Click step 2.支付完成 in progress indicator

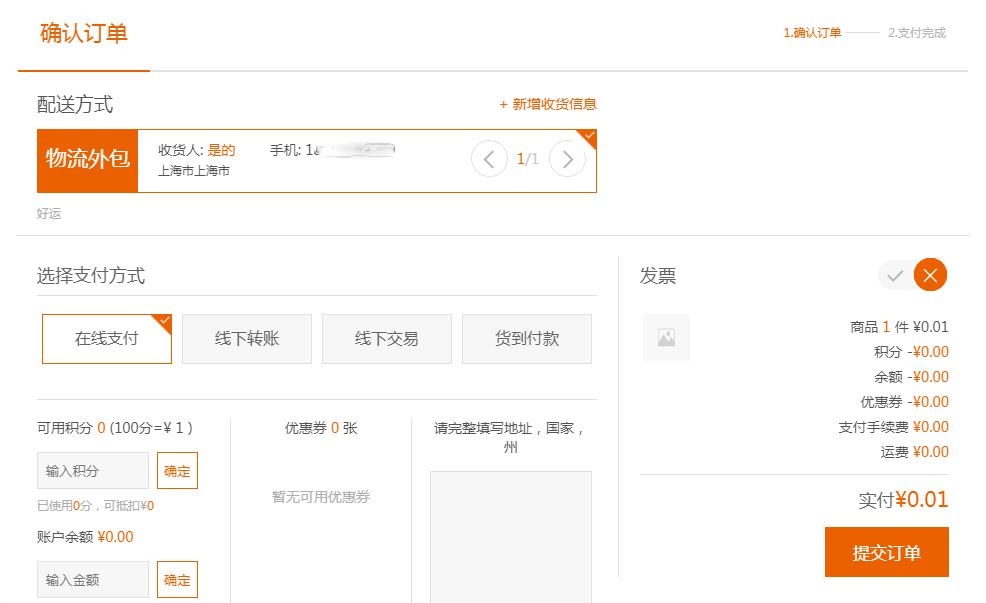[917, 33]
